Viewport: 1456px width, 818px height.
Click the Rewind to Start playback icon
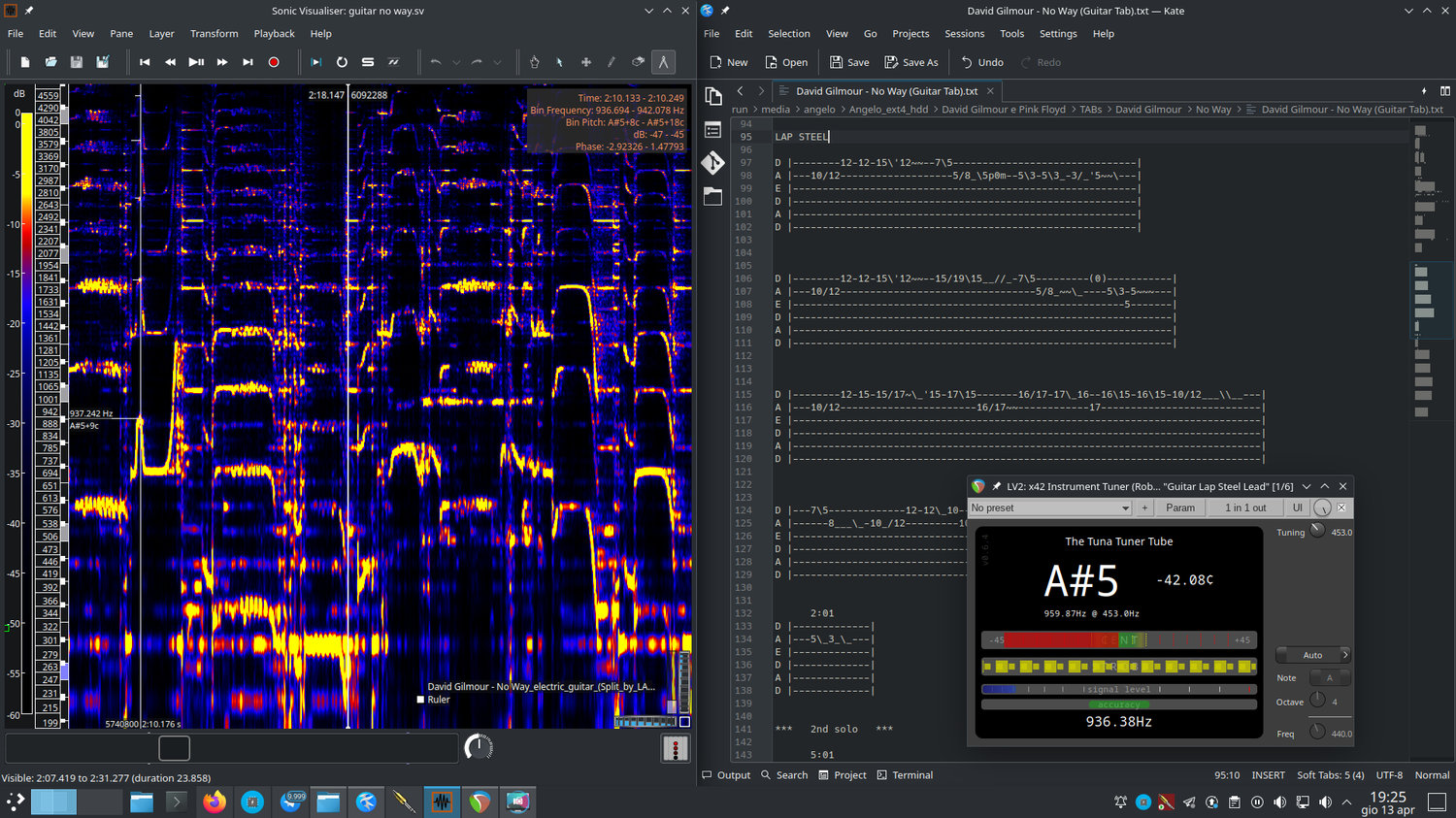click(x=145, y=62)
